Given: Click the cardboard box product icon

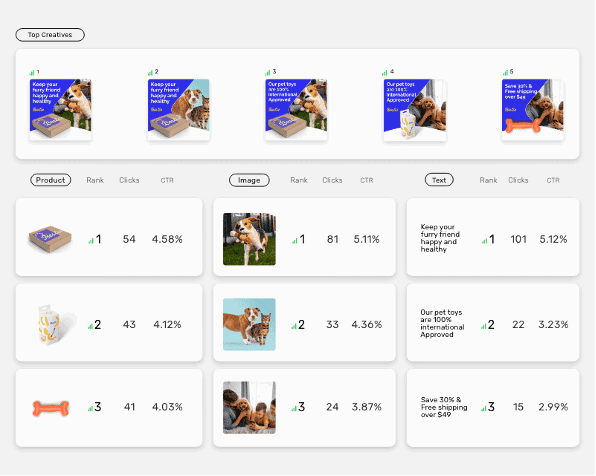Looking at the screenshot, I should click(x=50, y=240).
